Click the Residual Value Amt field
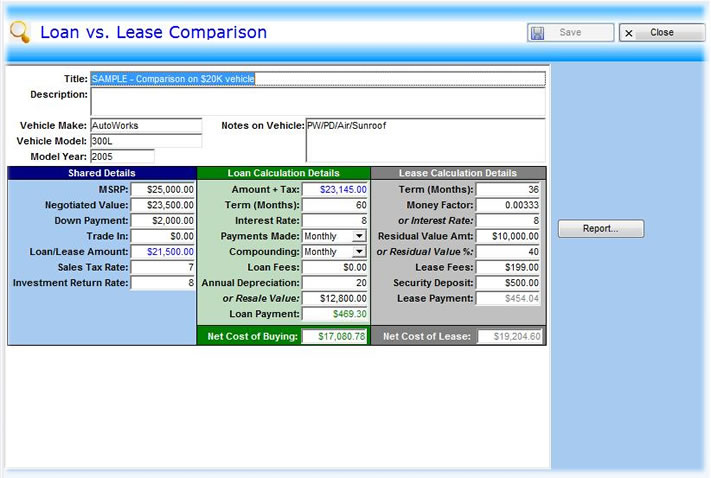Viewport: 711px width, 478px height. point(508,236)
